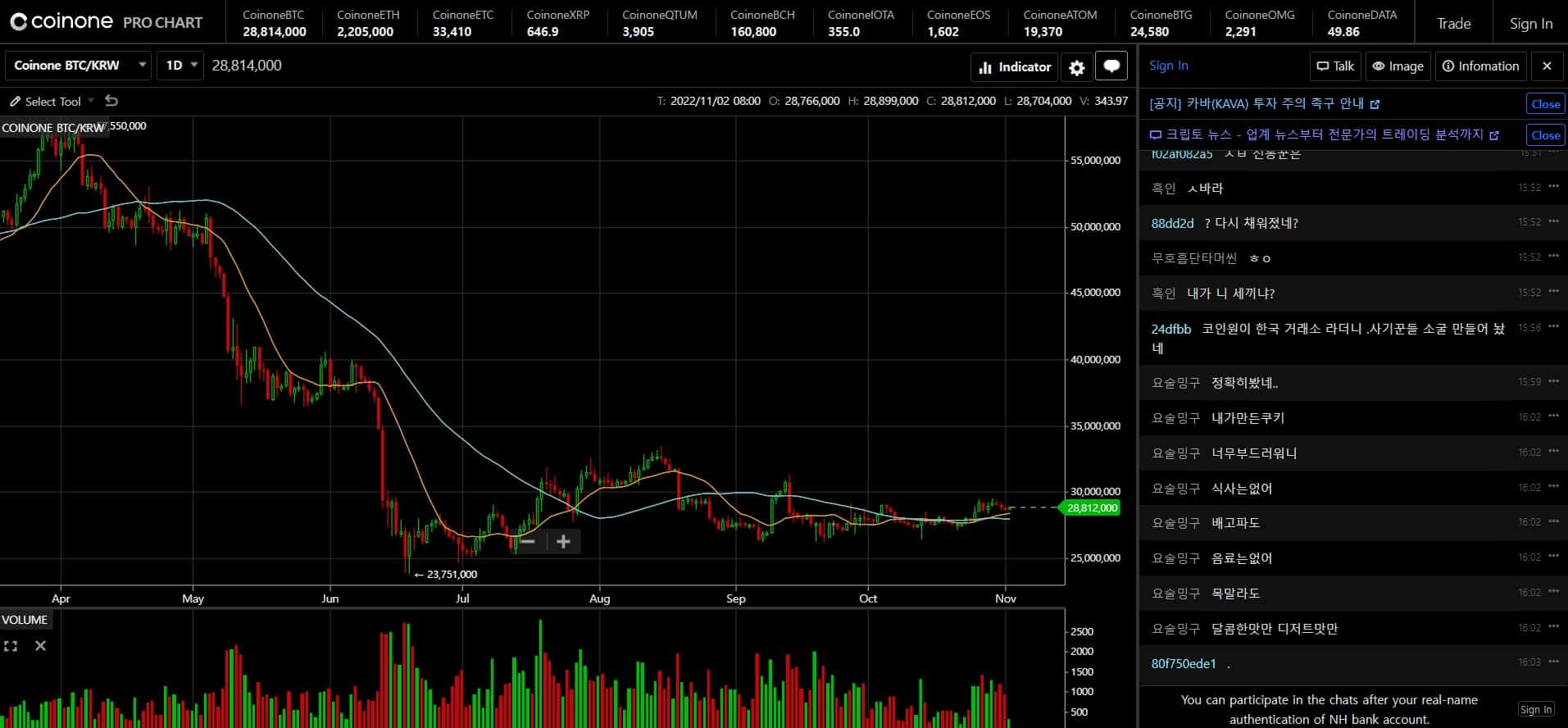The width and height of the screenshot is (1568, 728).
Task: Click username 80f750ede1 in chat
Action: [1184, 663]
